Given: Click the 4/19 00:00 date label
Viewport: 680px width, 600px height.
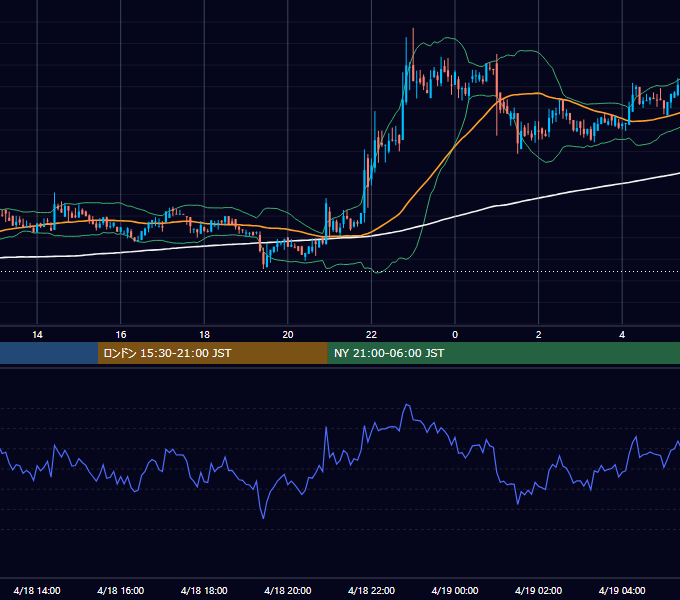Looking at the screenshot, I should [455, 590].
